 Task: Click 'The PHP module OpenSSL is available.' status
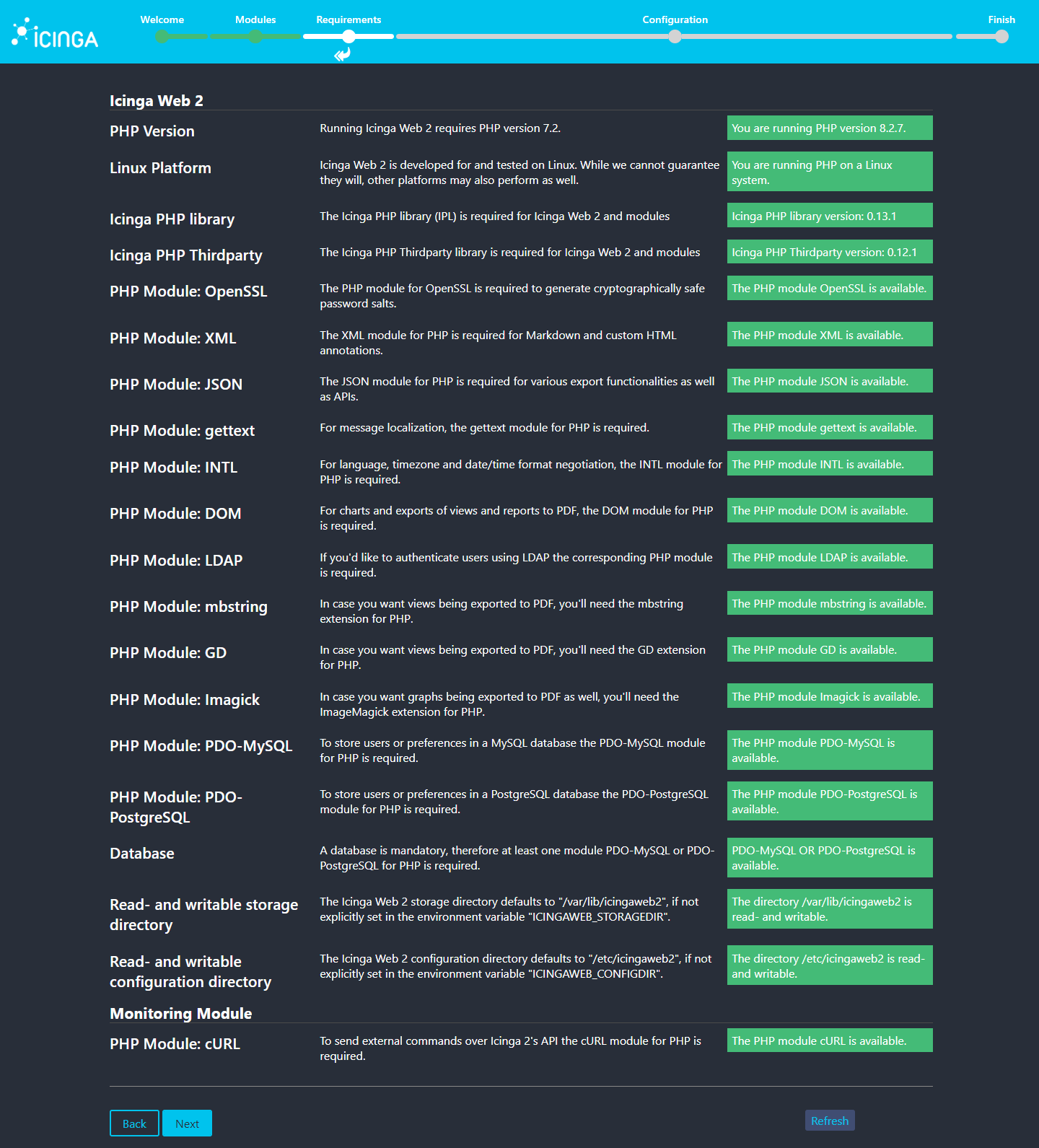click(x=830, y=288)
